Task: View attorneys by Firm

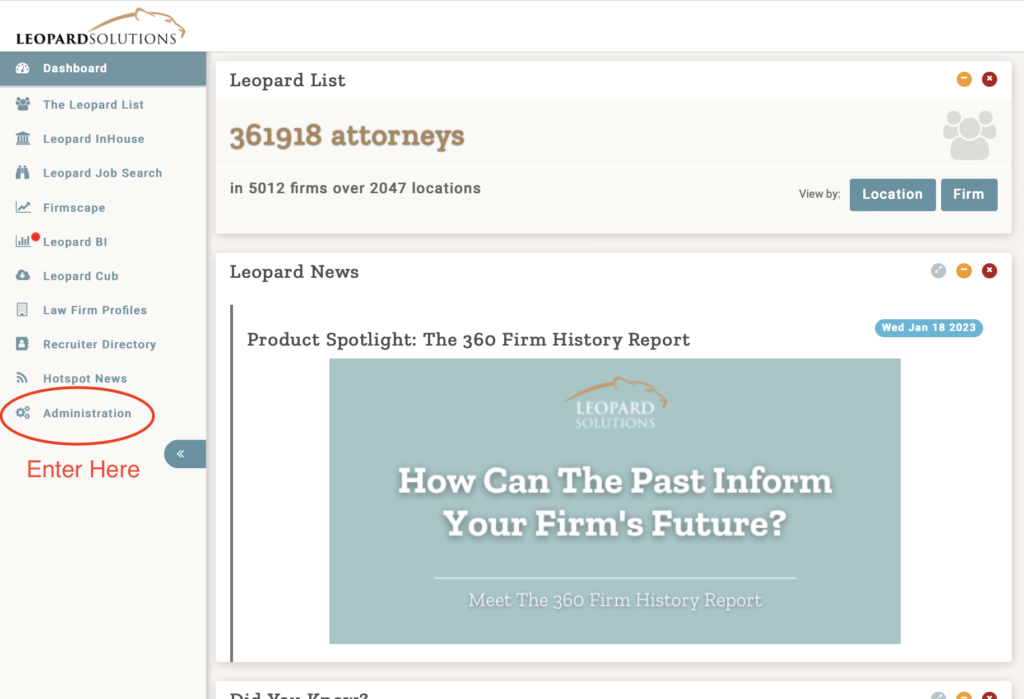Action: 968,194
